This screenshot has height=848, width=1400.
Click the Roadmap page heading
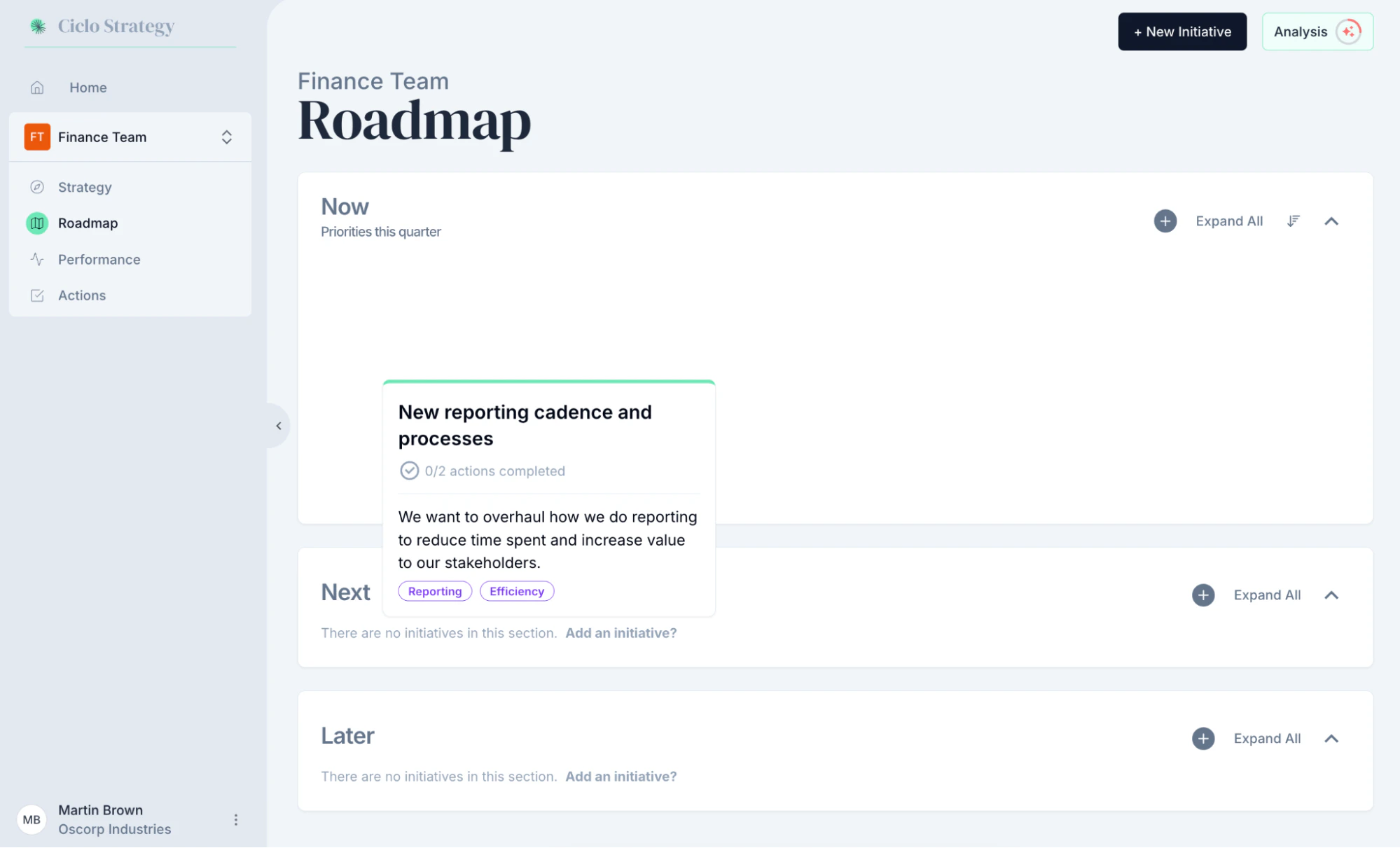pyautogui.click(x=414, y=121)
